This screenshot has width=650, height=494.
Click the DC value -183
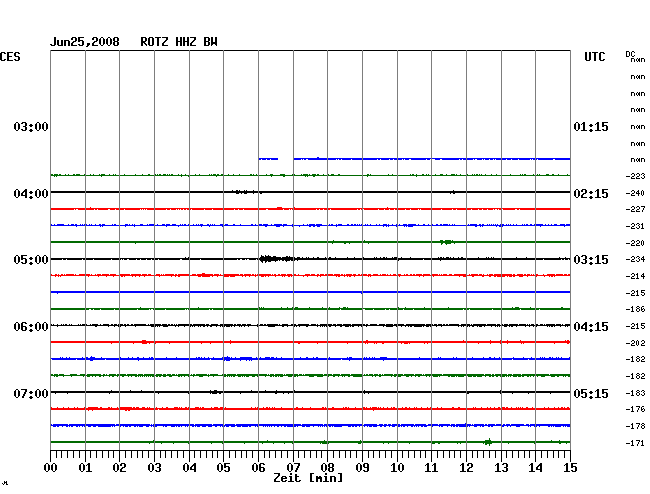click(635, 393)
